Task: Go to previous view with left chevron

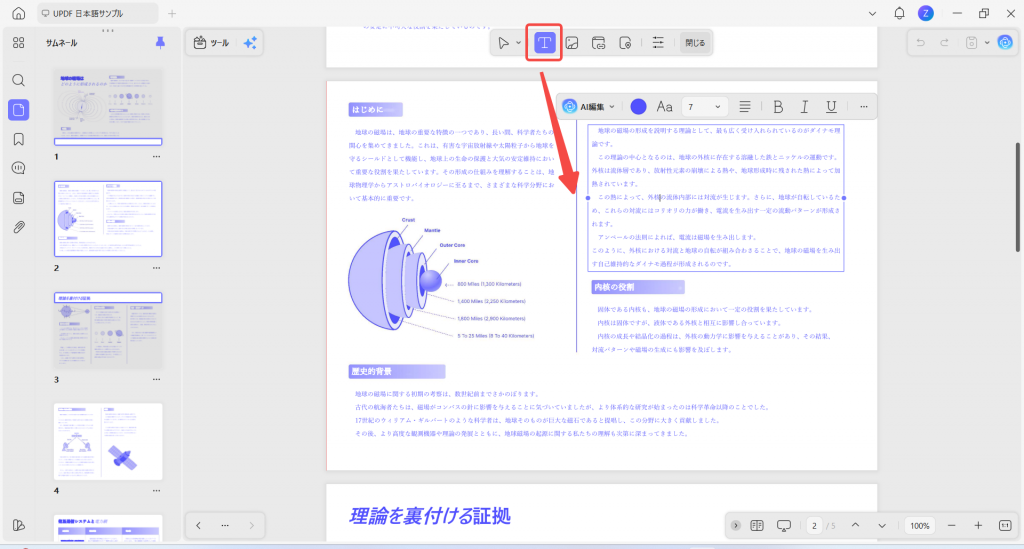Action: [199, 525]
